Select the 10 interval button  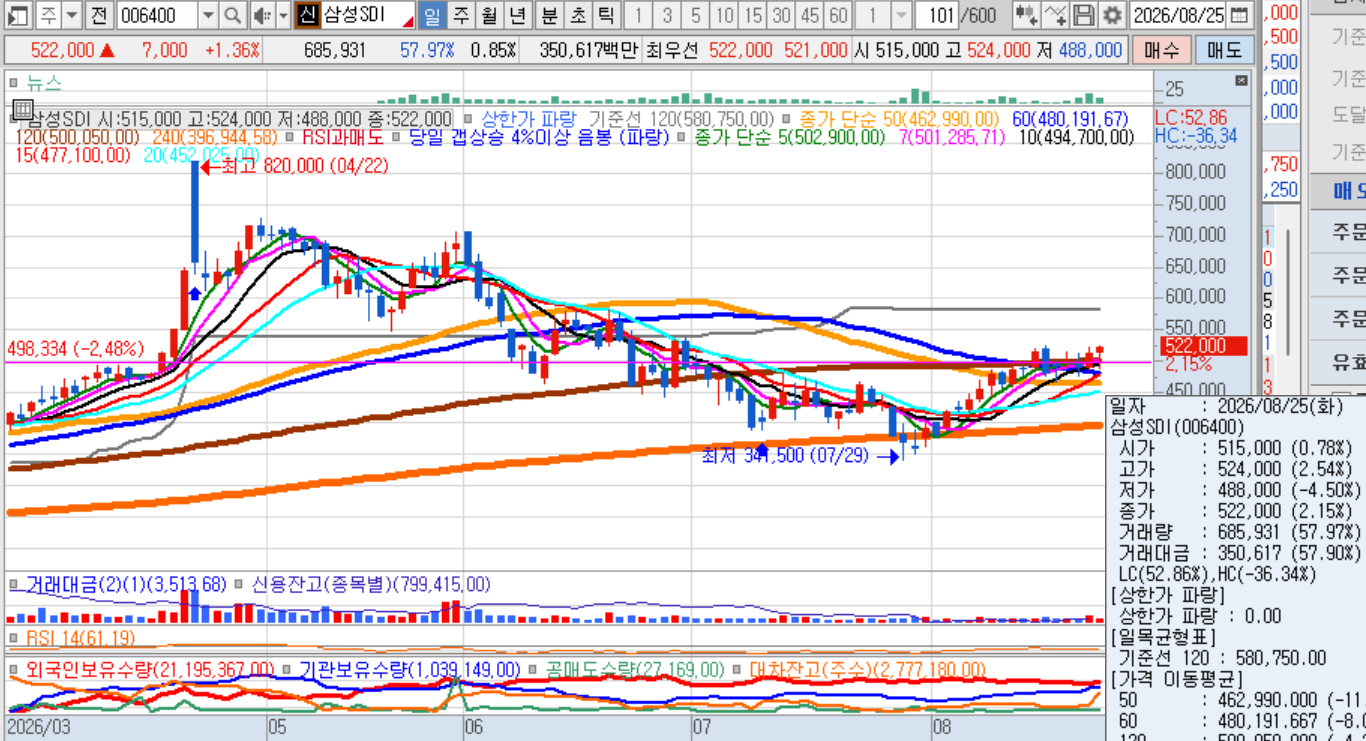tap(724, 15)
